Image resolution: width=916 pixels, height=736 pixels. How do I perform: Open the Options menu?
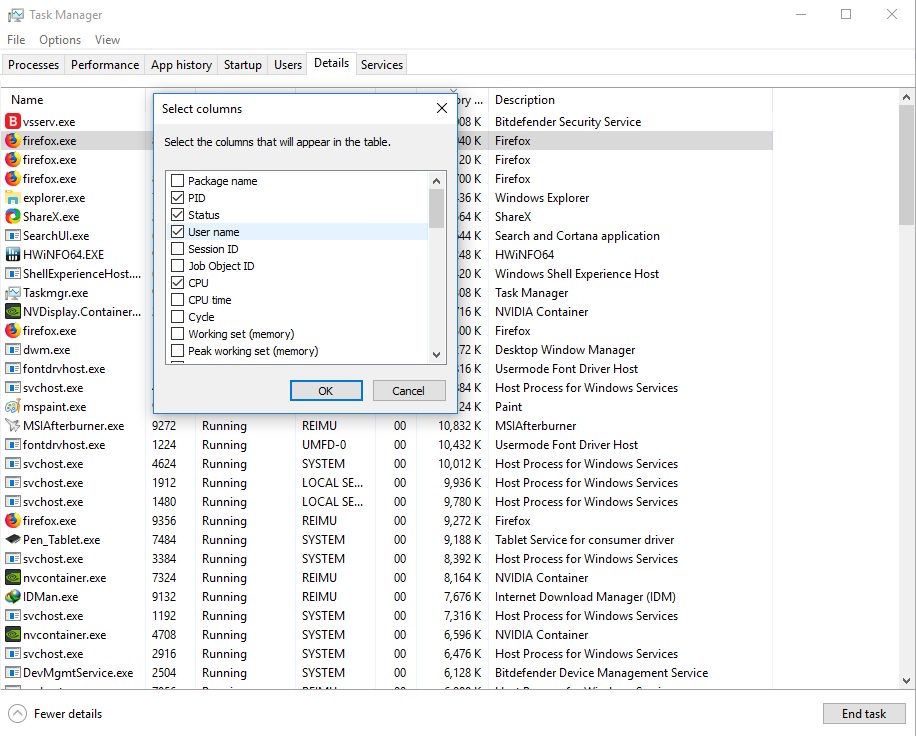tap(60, 40)
